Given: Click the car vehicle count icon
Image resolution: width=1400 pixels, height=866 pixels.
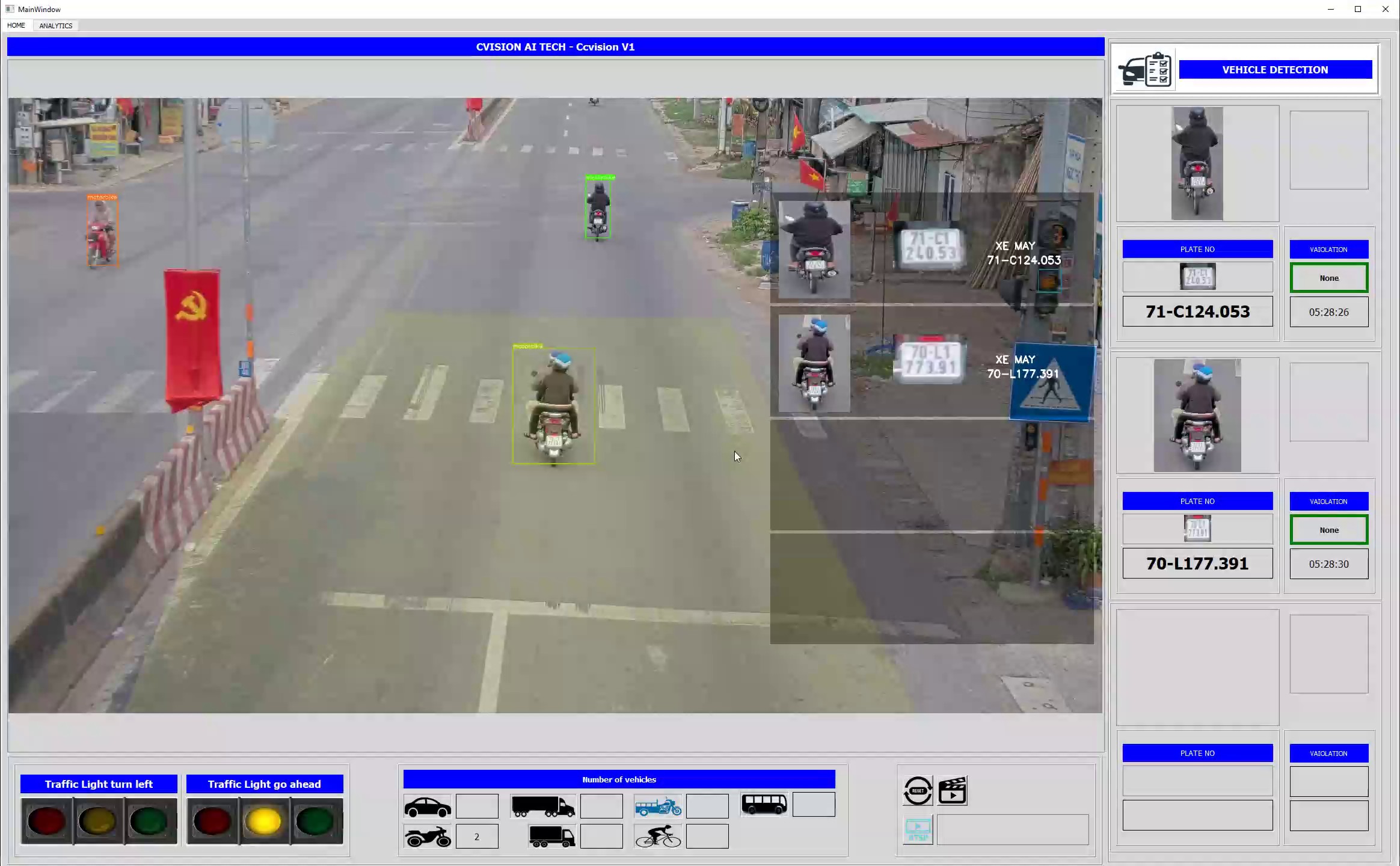Looking at the screenshot, I should (428, 806).
